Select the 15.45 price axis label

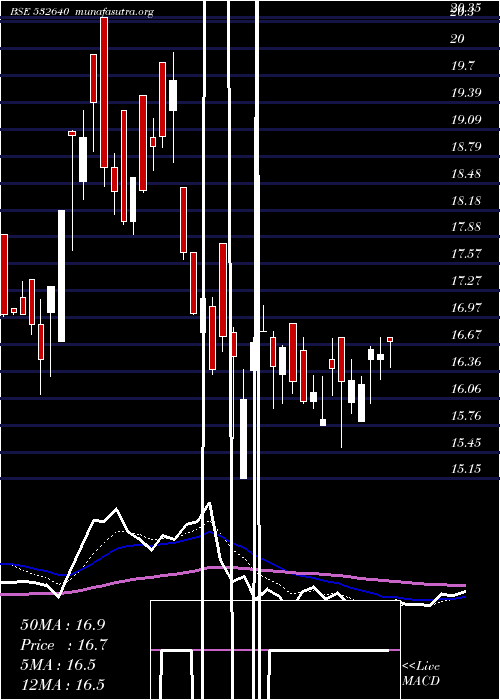pyautogui.click(x=466, y=442)
